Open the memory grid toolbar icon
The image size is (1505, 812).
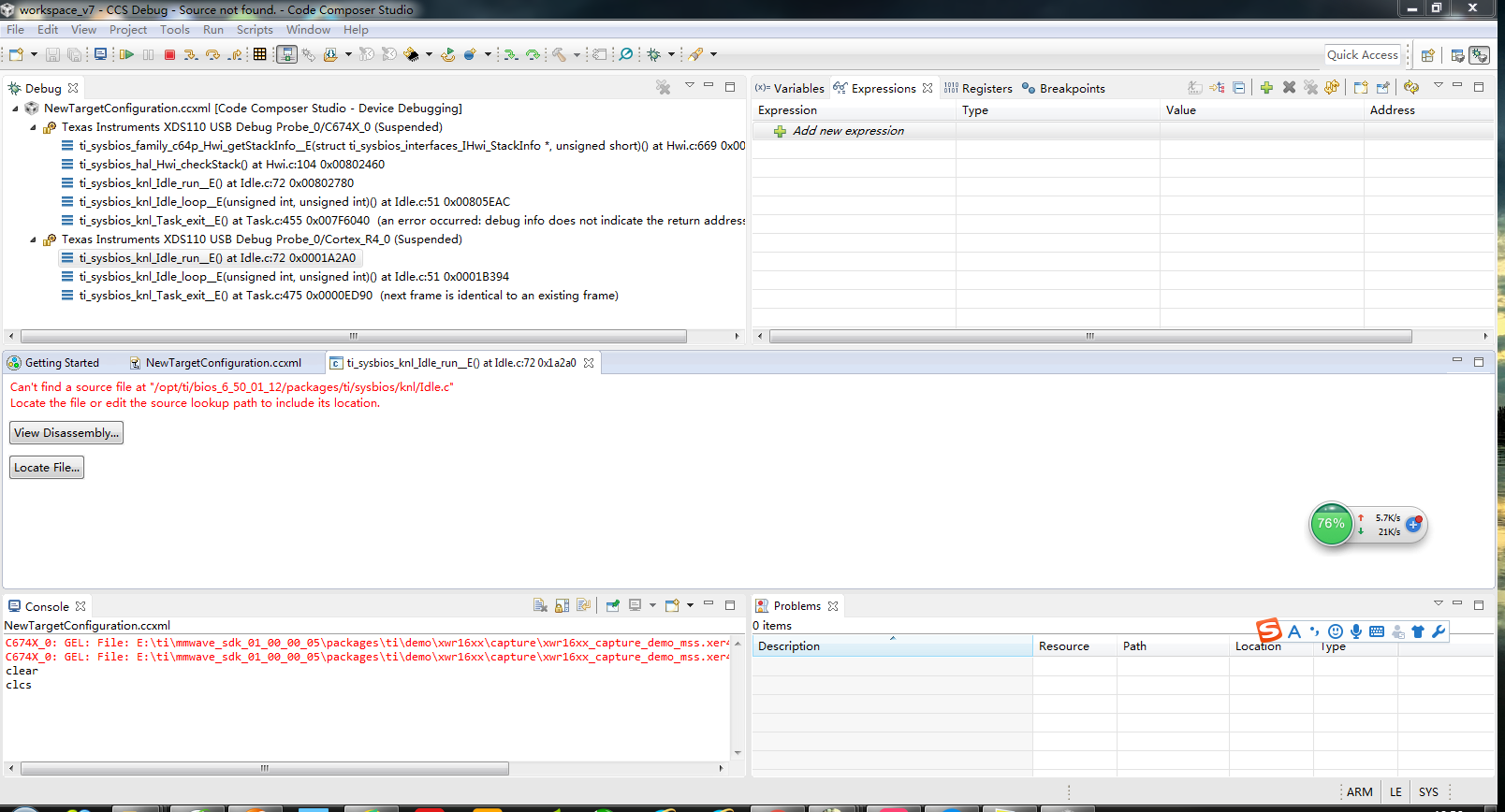point(260,55)
